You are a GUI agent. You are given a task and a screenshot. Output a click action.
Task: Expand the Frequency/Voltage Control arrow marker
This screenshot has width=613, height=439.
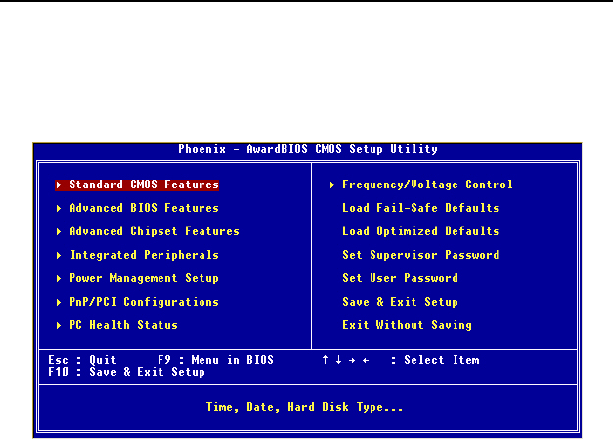tap(332, 185)
